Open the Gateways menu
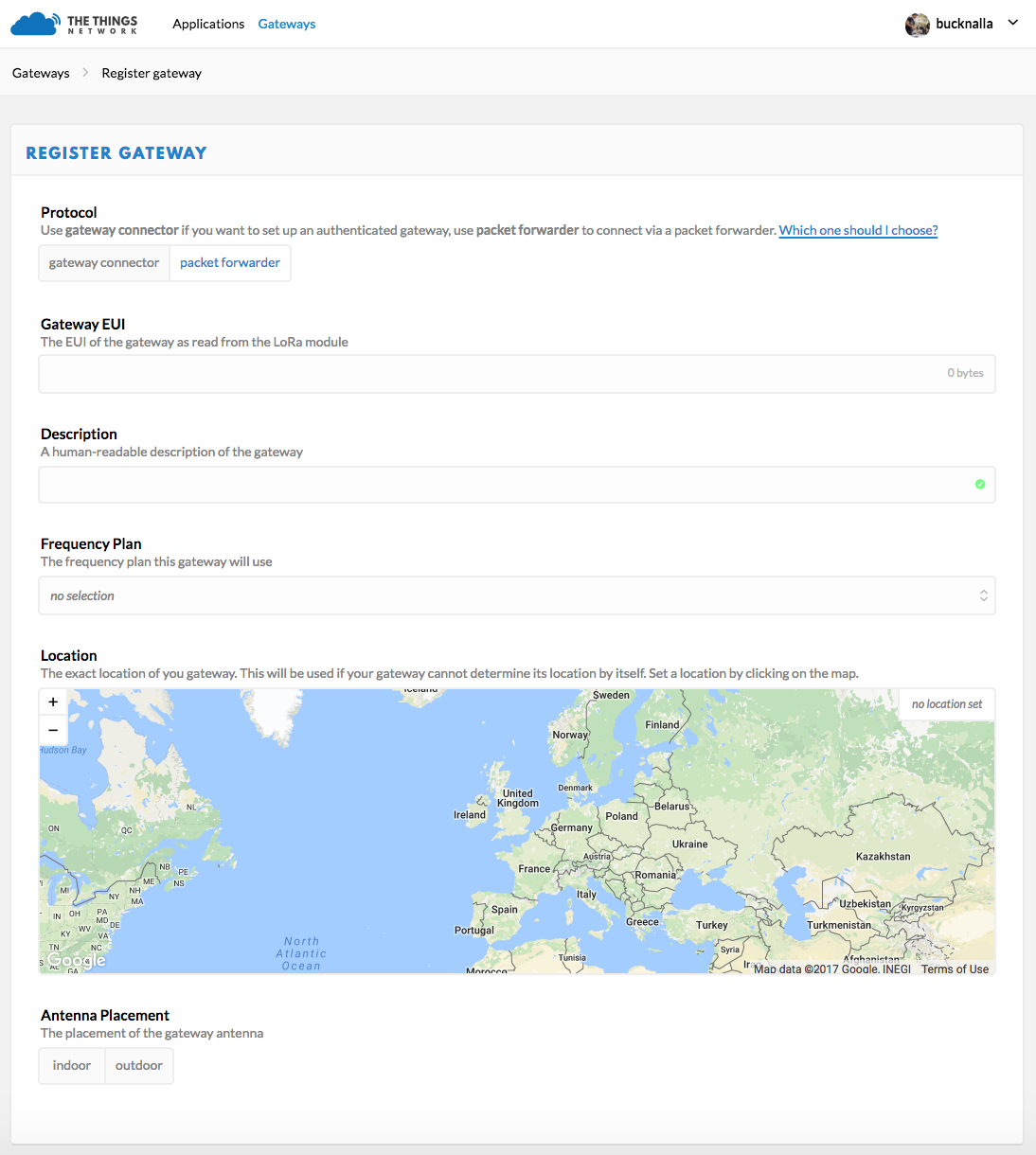The image size is (1036, 1155). click(x=287, y=24)
